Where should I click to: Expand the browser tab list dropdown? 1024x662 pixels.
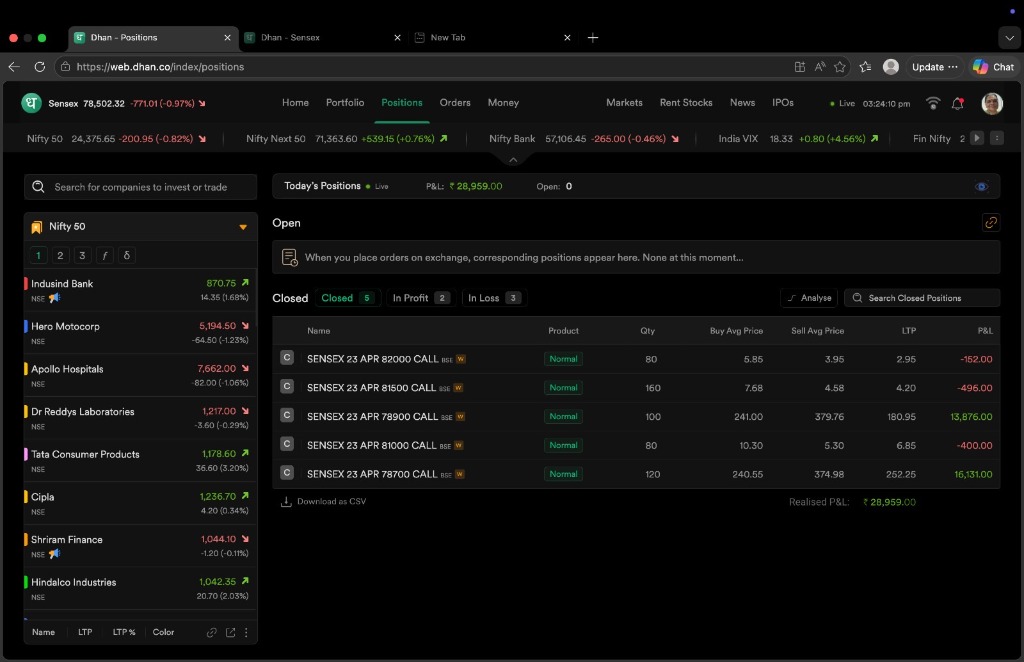click(1010, 38)
